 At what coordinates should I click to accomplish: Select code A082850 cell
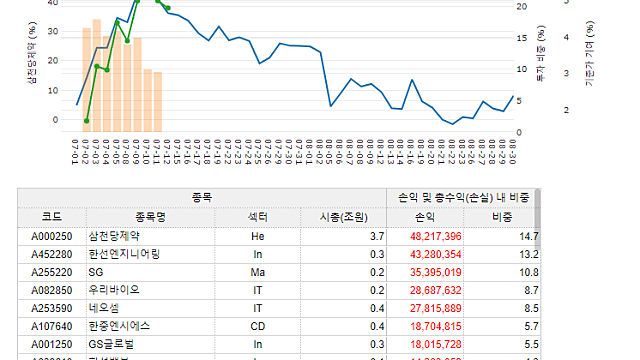[x=52, y=290]
